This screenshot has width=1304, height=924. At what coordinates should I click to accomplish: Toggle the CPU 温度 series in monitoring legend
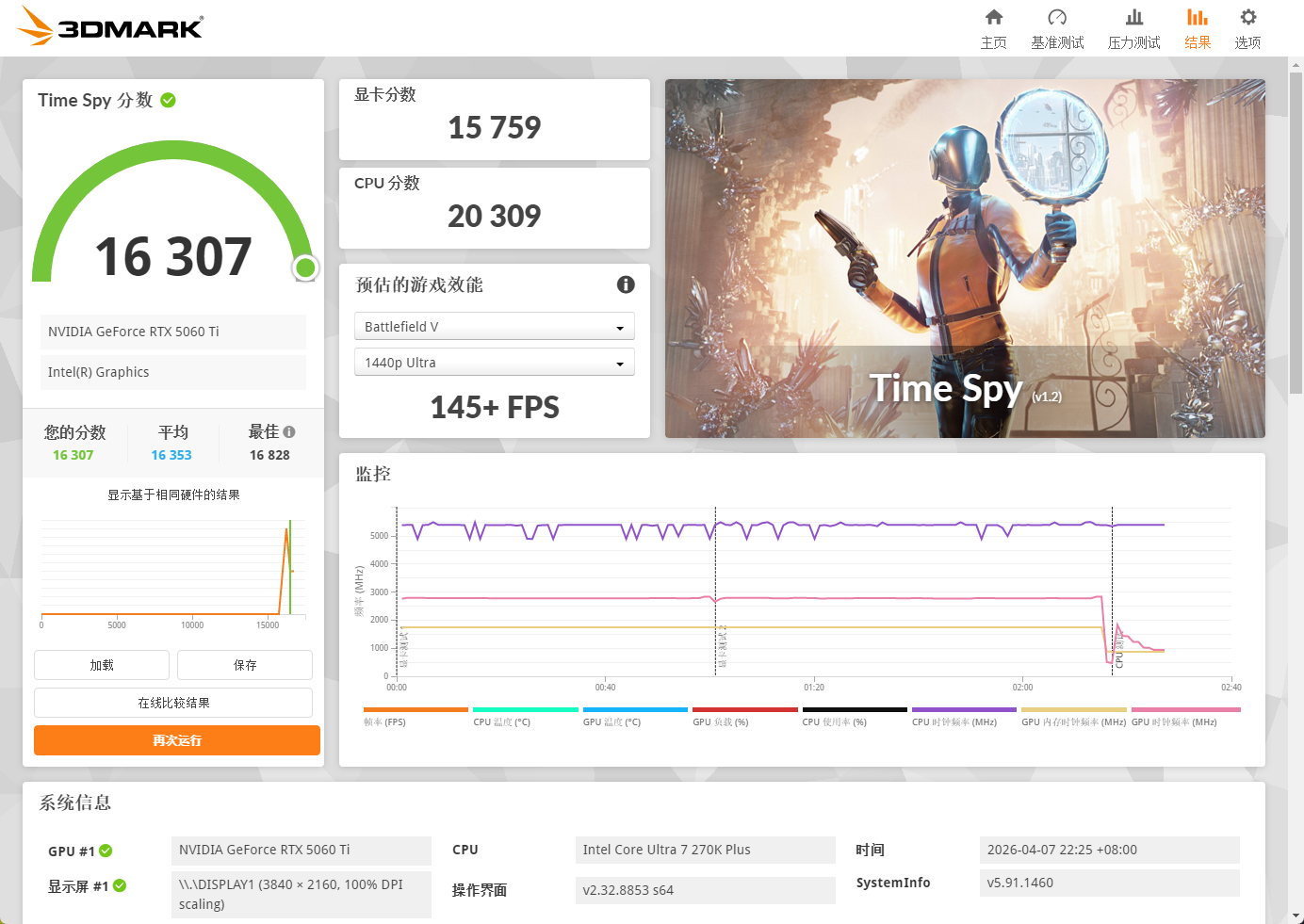pos(525,710)
